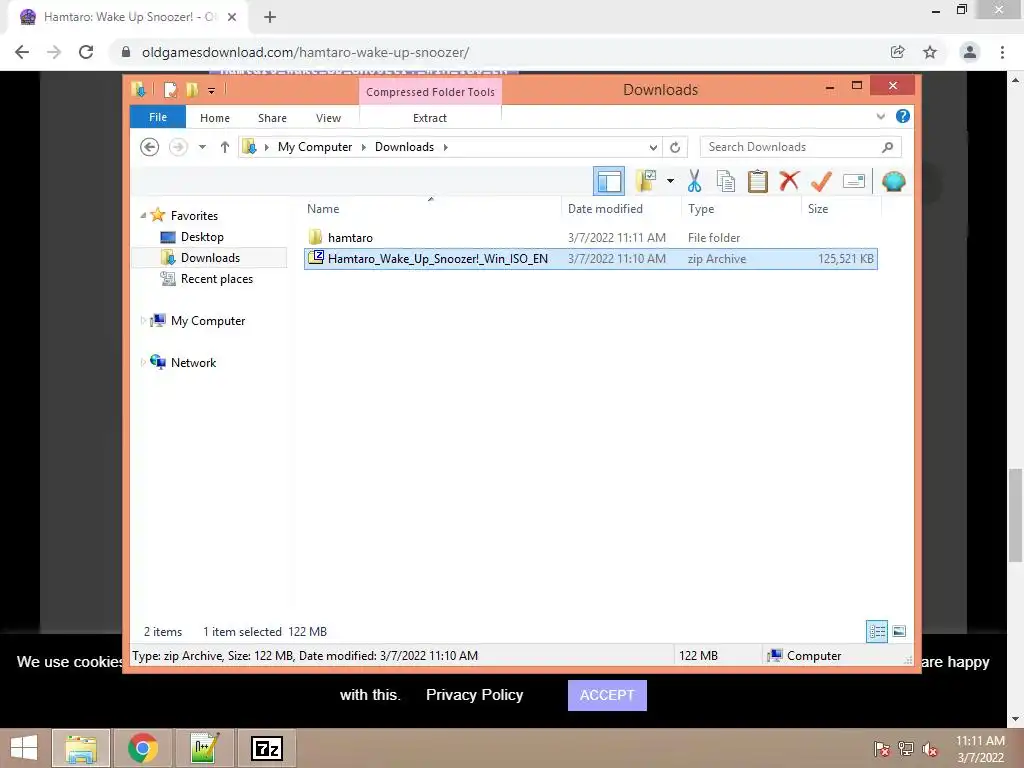Switch to the Home ribbon tab
This screenshot has width=1024, height=768.
(x=215, y=118)
